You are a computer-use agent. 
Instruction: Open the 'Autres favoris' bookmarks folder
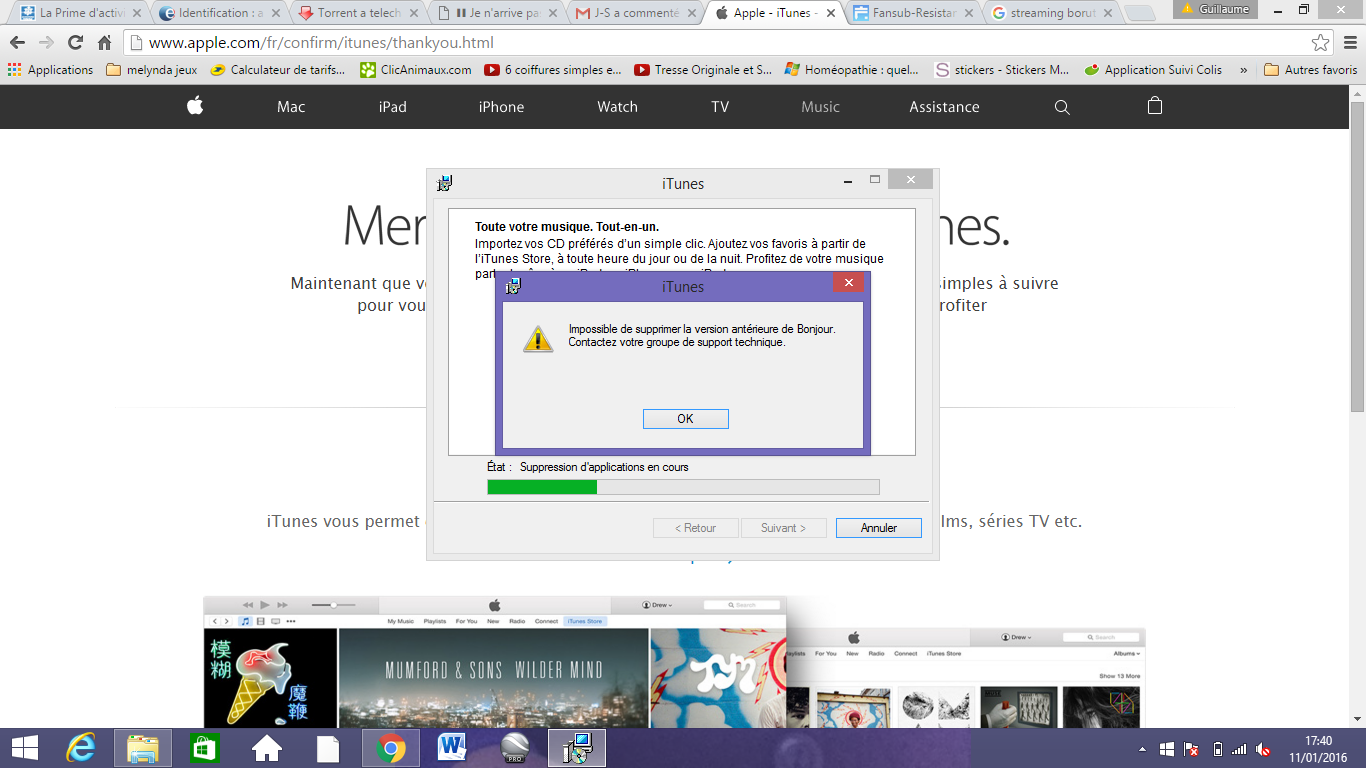1311,70
